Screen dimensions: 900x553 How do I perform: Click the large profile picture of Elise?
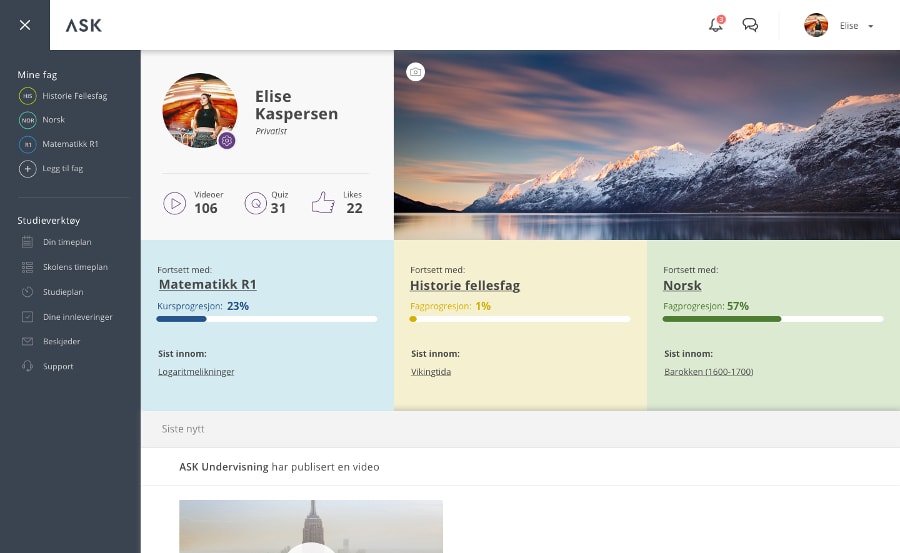200,110
